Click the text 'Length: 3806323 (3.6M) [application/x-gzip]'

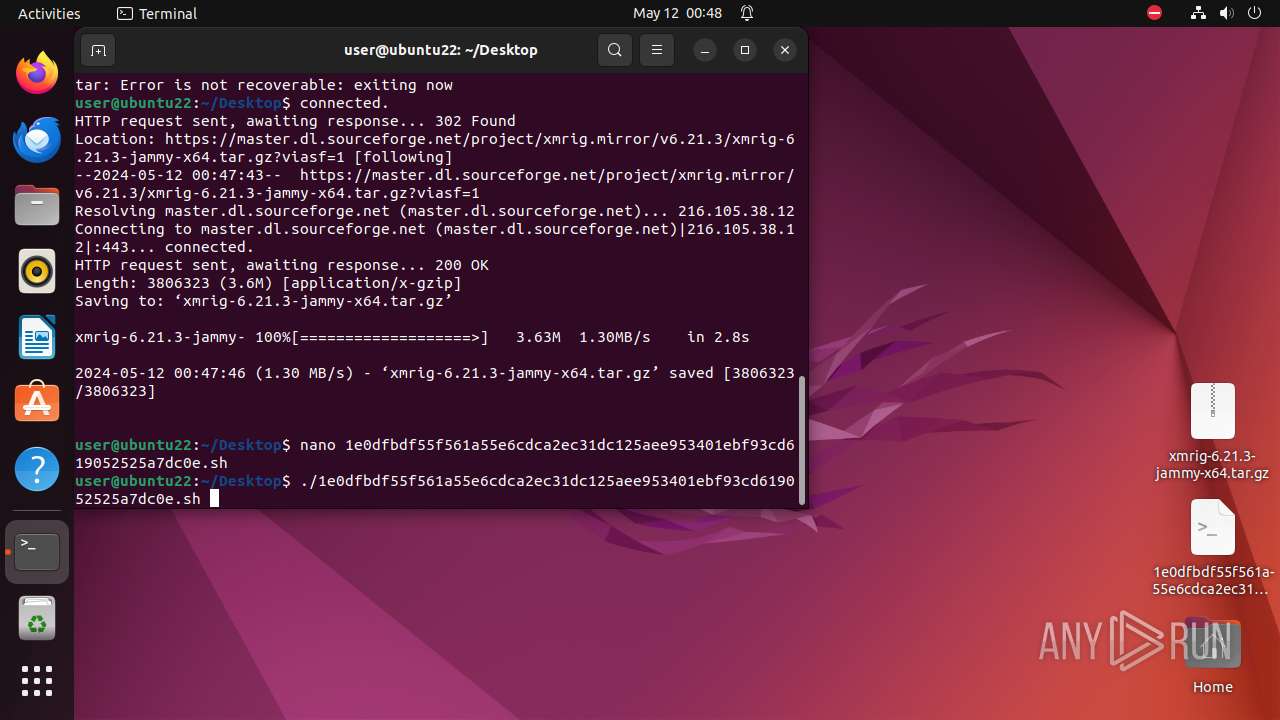click(x=268, y=283)
